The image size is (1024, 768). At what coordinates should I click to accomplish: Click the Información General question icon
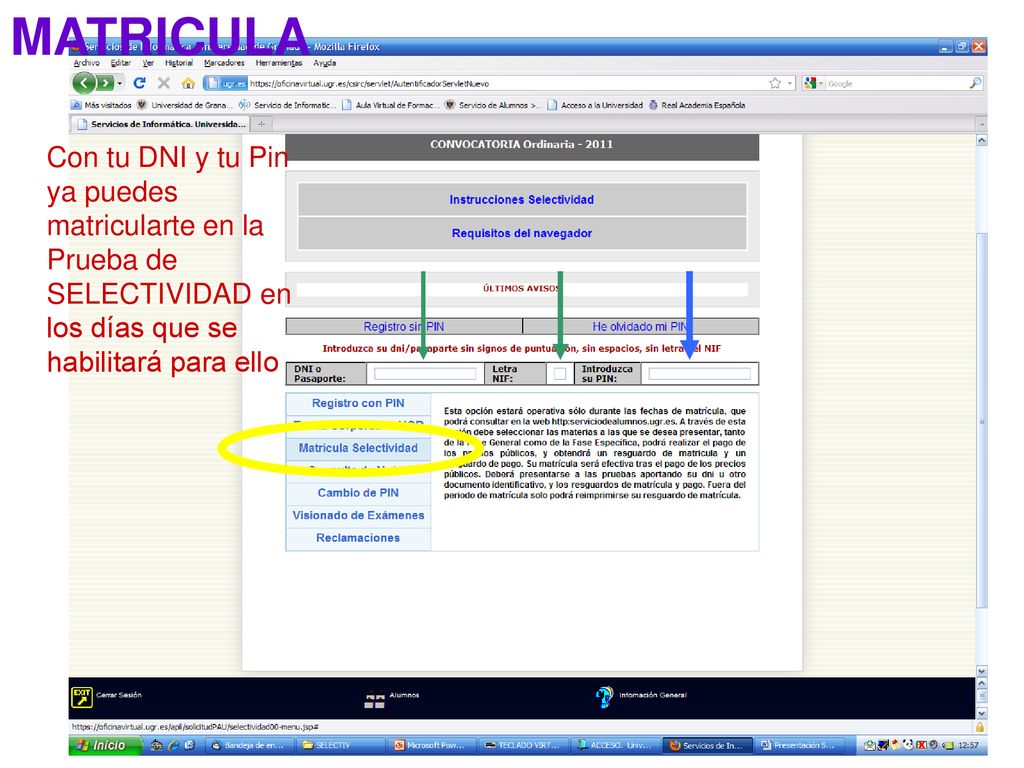(605, 696)
